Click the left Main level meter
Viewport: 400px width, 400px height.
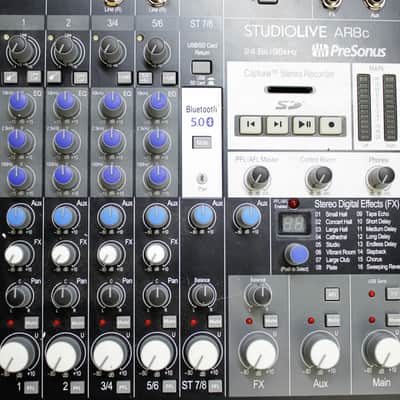pos(364,107)
